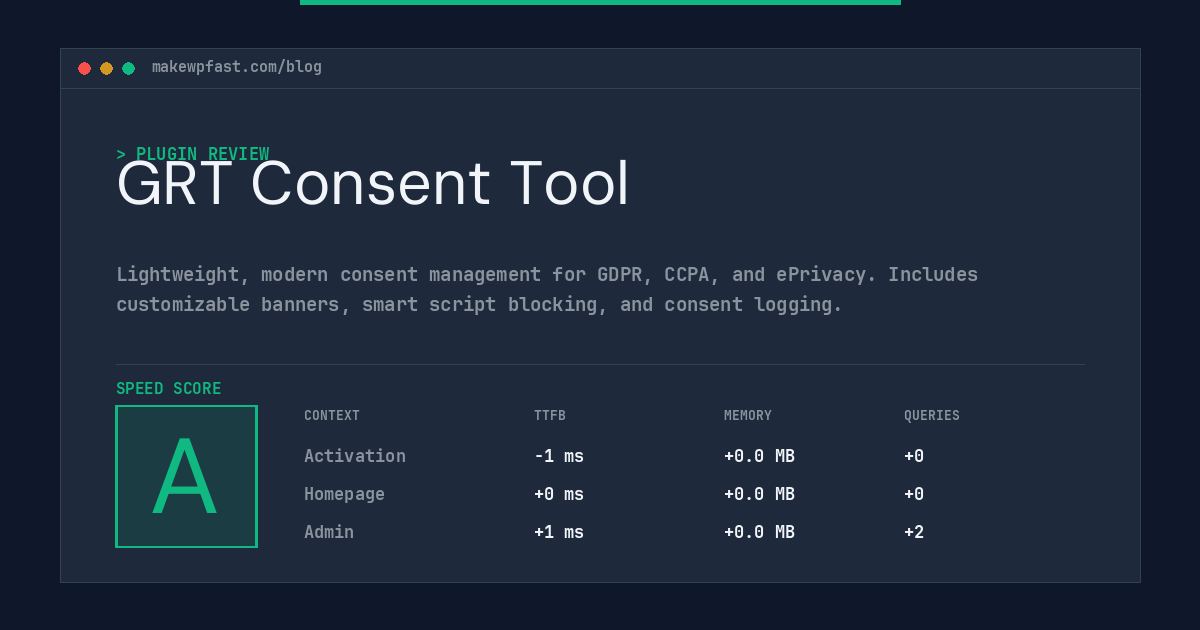This screenshot has width=1200, height=630.
Task: Click the '> PLUGIN REVIEW' label
Action: coord(192,154)
